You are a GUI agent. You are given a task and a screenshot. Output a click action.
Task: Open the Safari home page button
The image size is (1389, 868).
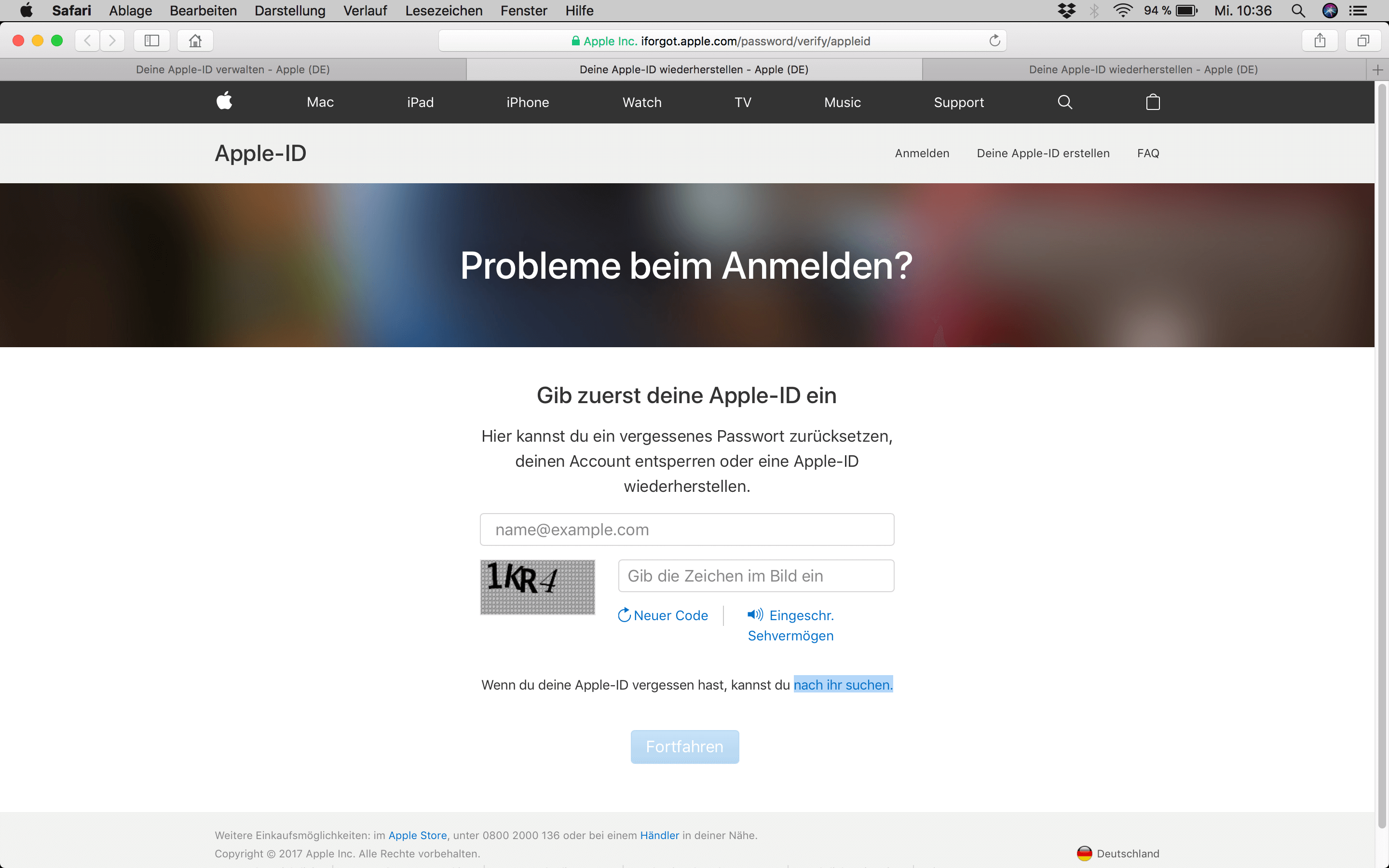195,41
